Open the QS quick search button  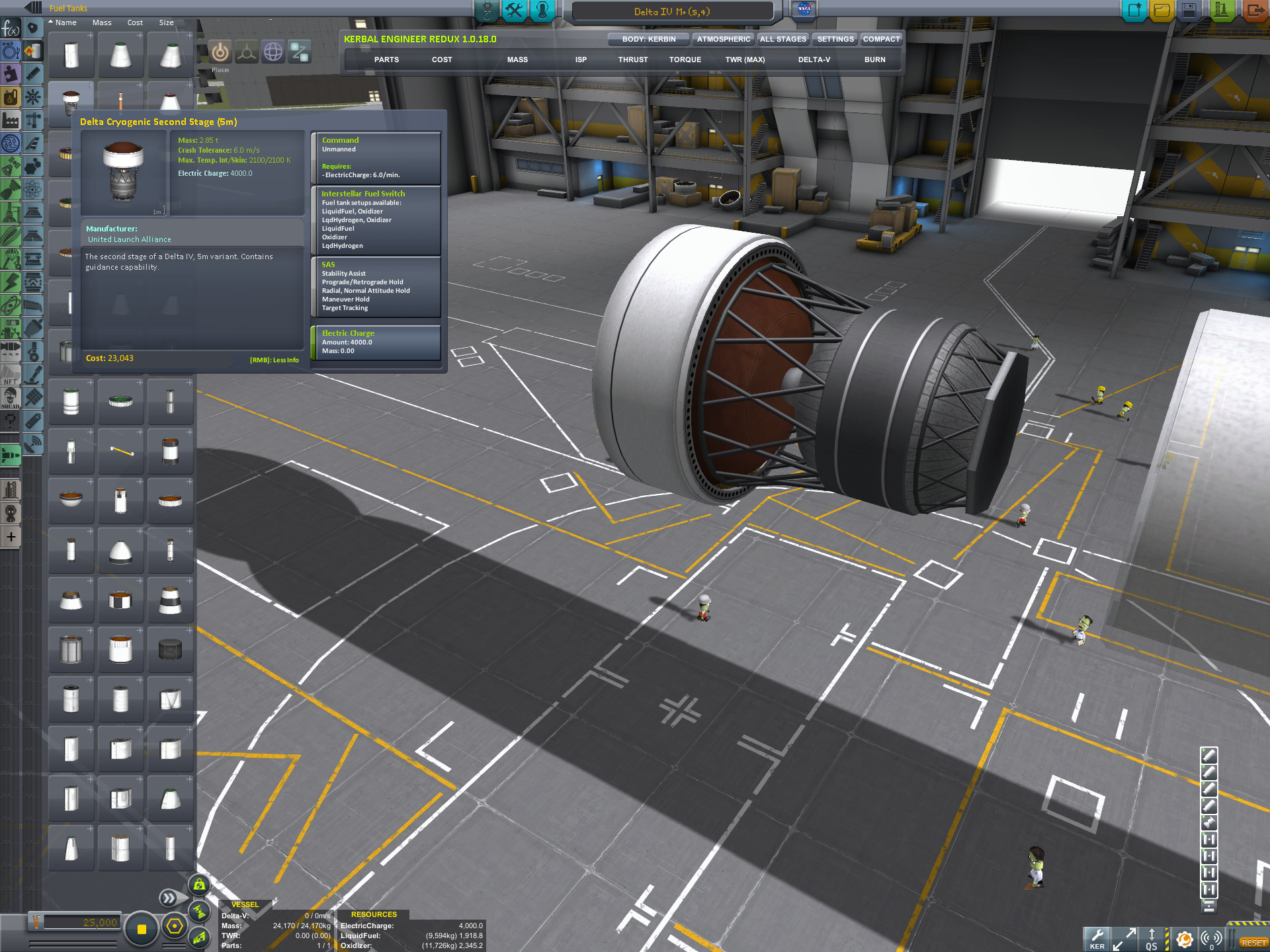tap(1151, 939)
